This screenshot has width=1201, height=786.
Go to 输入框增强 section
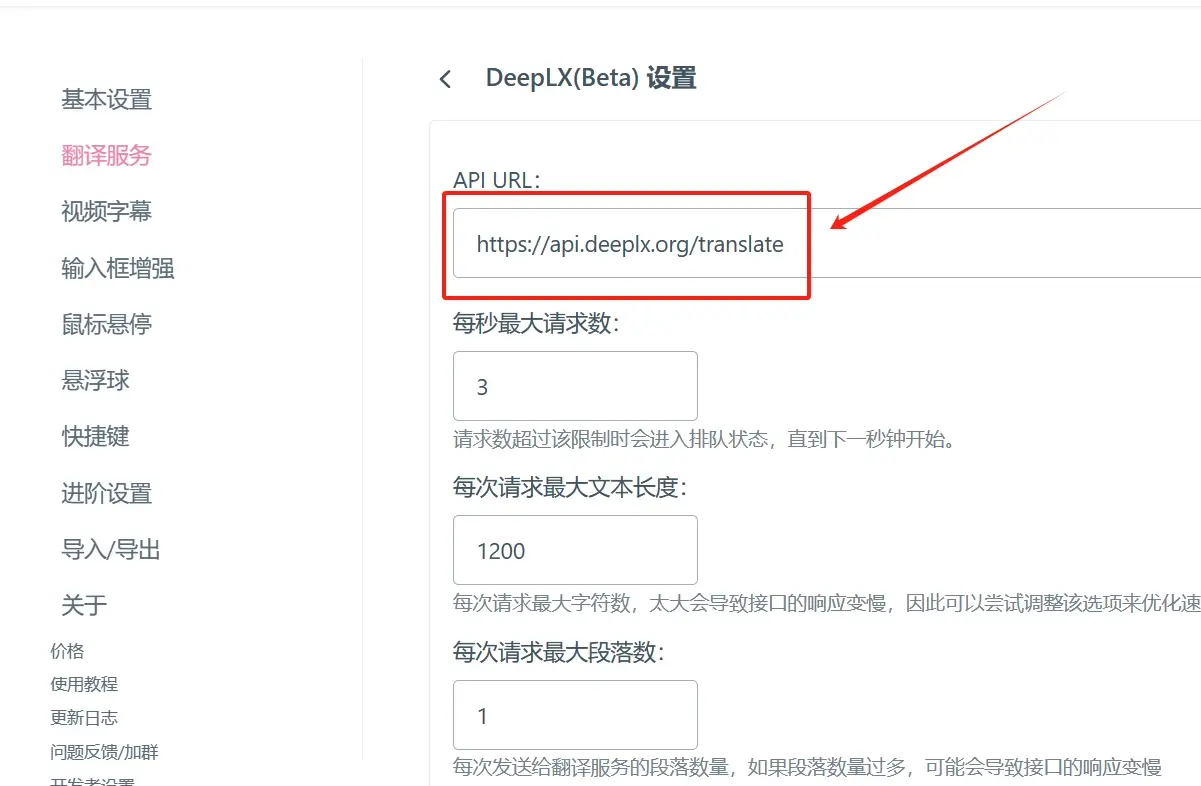coord(118,268)
